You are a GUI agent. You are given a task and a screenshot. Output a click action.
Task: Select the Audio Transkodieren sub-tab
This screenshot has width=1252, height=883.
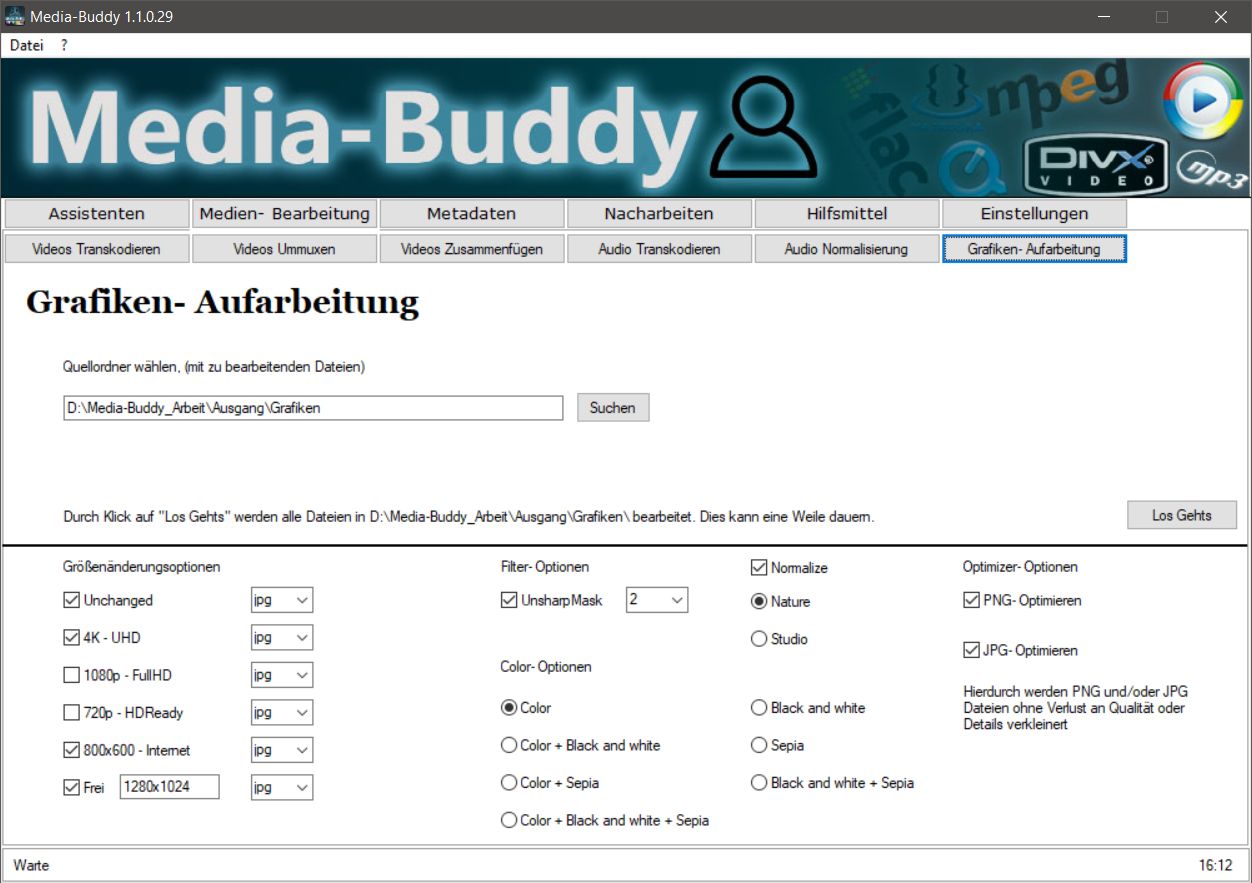click(x=659, y=249)
